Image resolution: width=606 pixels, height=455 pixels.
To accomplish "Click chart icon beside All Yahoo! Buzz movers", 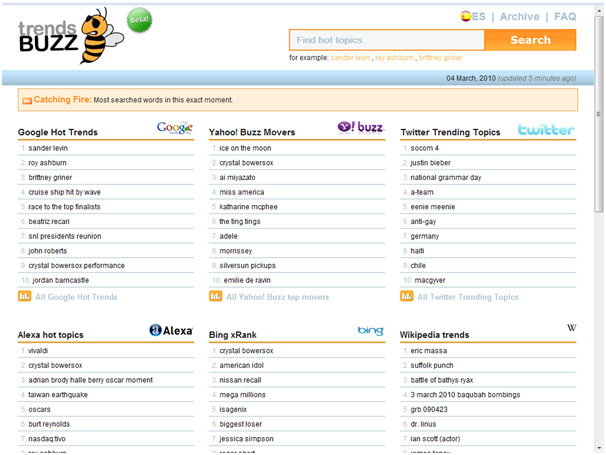I will click(216, 296).
